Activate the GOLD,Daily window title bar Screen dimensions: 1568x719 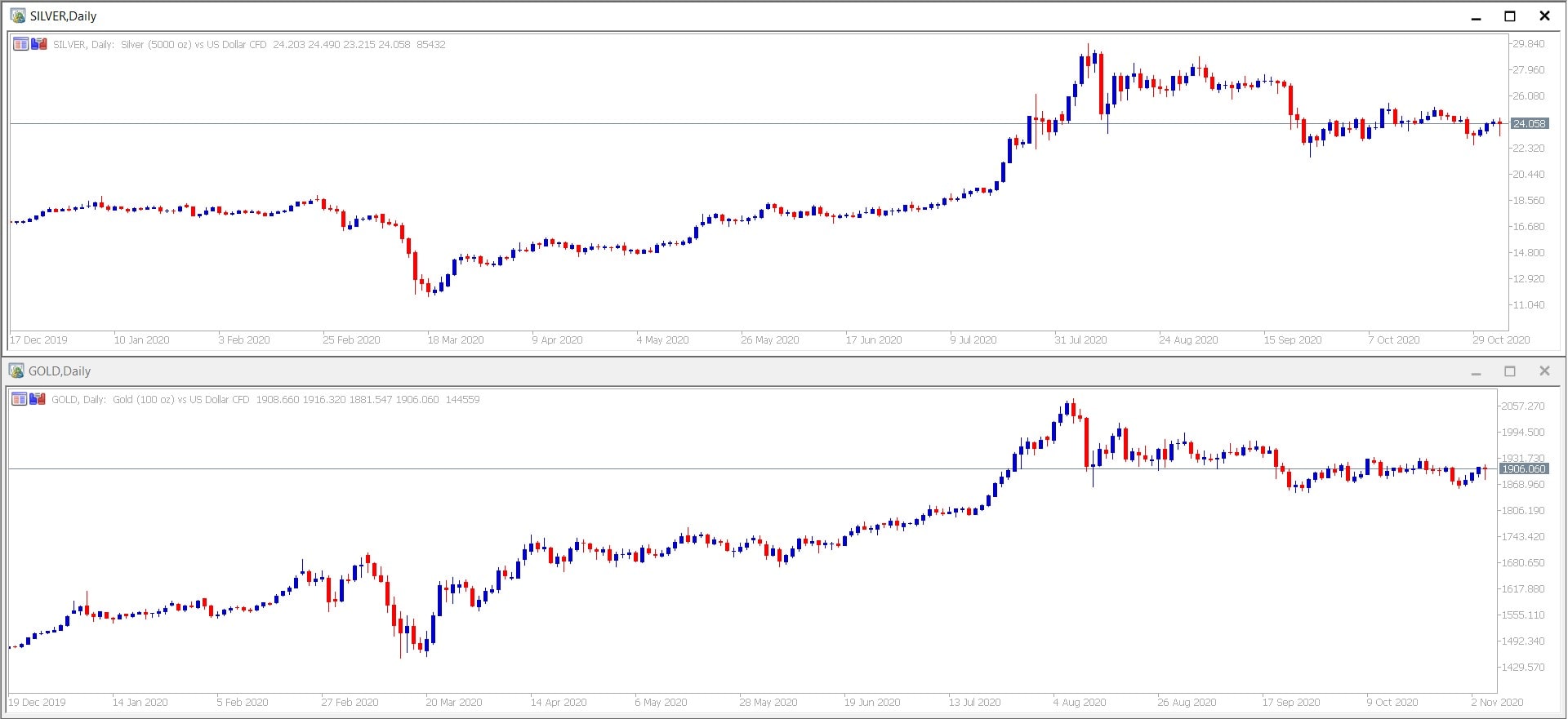pyautogui.click(x=735, y=371)
